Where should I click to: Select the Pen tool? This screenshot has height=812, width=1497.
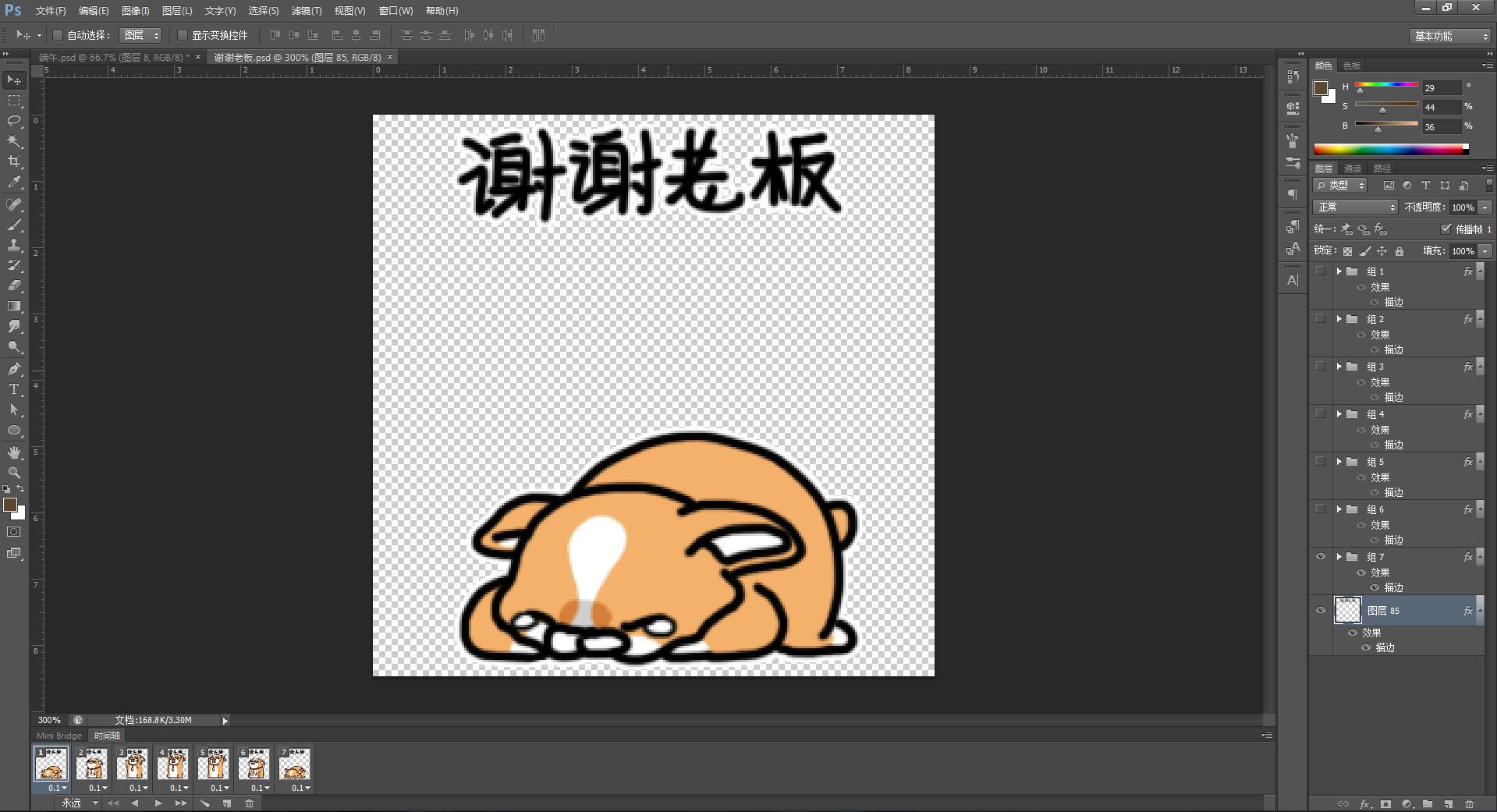[x=14, y=368]
